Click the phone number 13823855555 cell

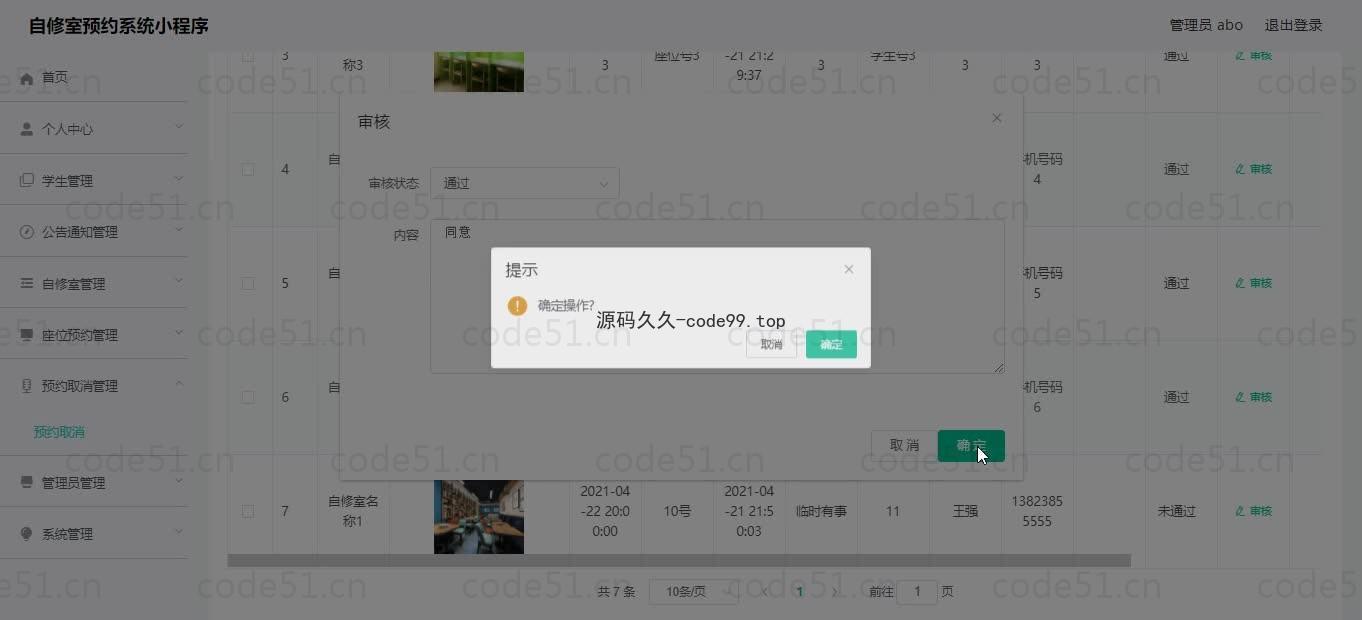(1037, 511)
